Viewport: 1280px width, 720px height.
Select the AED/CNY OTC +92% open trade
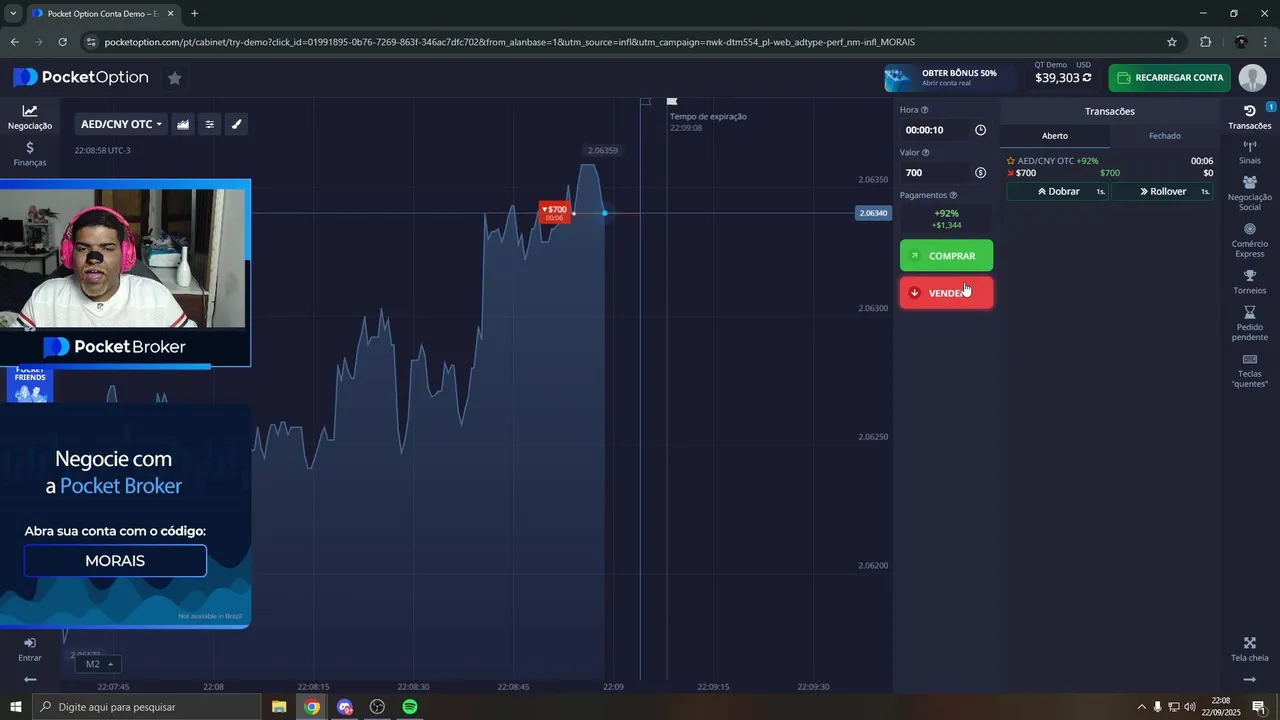point(1110,167)
